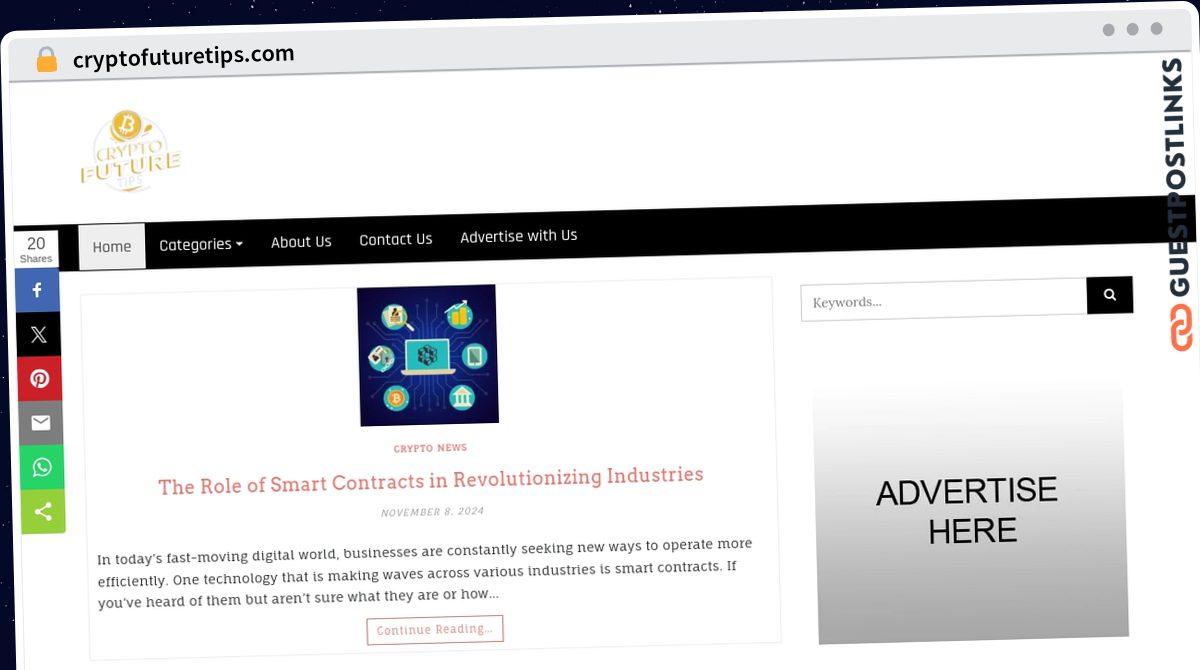The width and height of the screenshot is (1200, 670).
Task: Click the Crypto Future Tips logo
Action: [132, 153]
